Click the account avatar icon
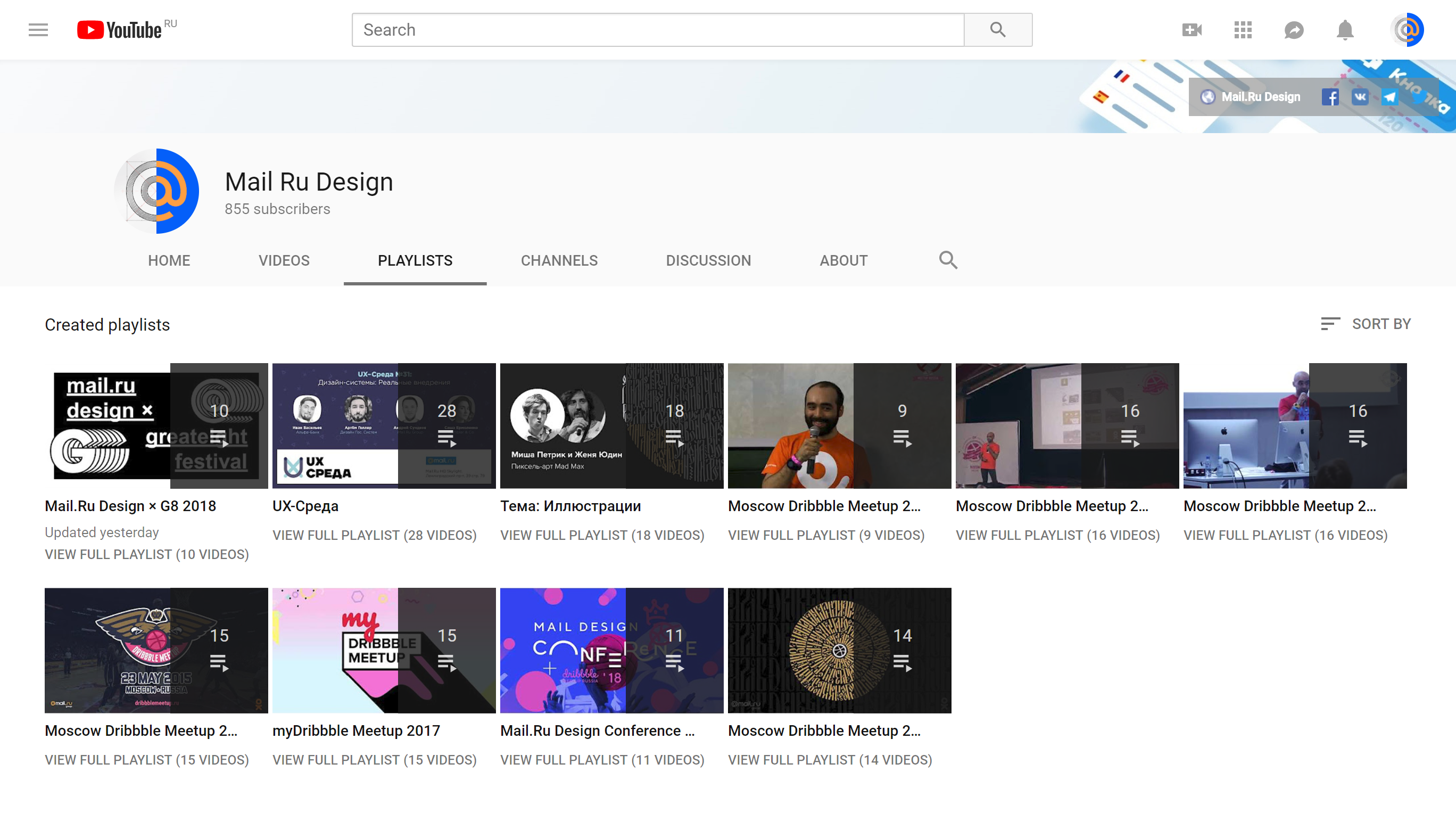The image size is (1456, 821). 1407,29
